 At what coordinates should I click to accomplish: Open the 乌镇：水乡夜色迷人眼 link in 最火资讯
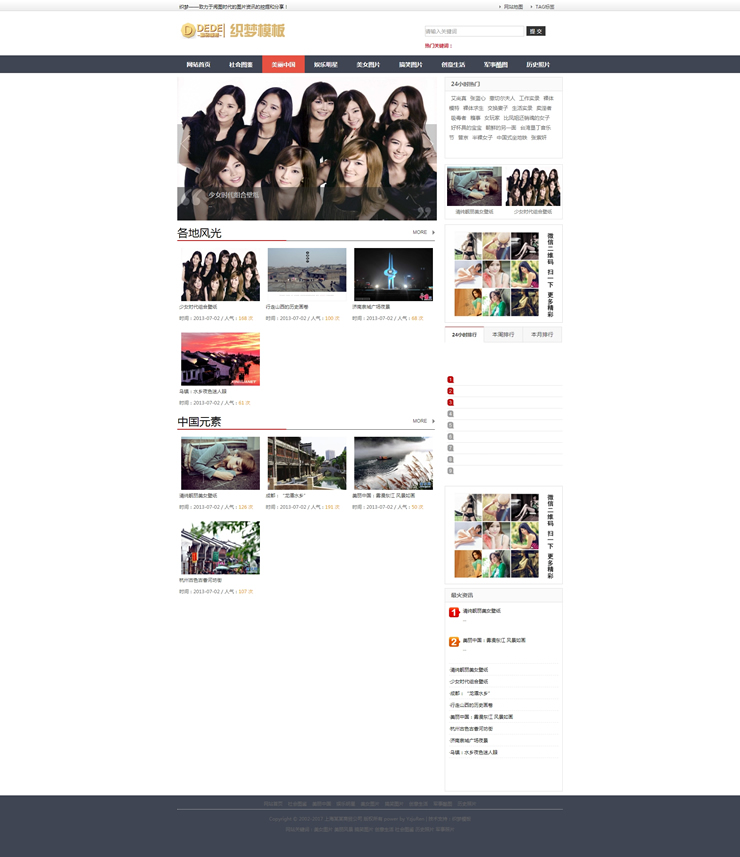[x=473, y=752]
